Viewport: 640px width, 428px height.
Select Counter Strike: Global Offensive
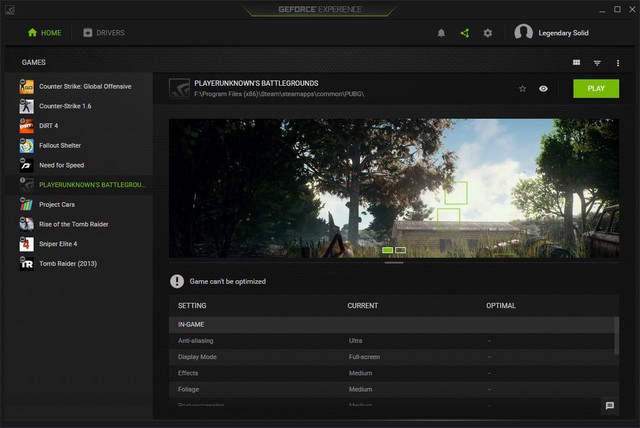point(80,86)
